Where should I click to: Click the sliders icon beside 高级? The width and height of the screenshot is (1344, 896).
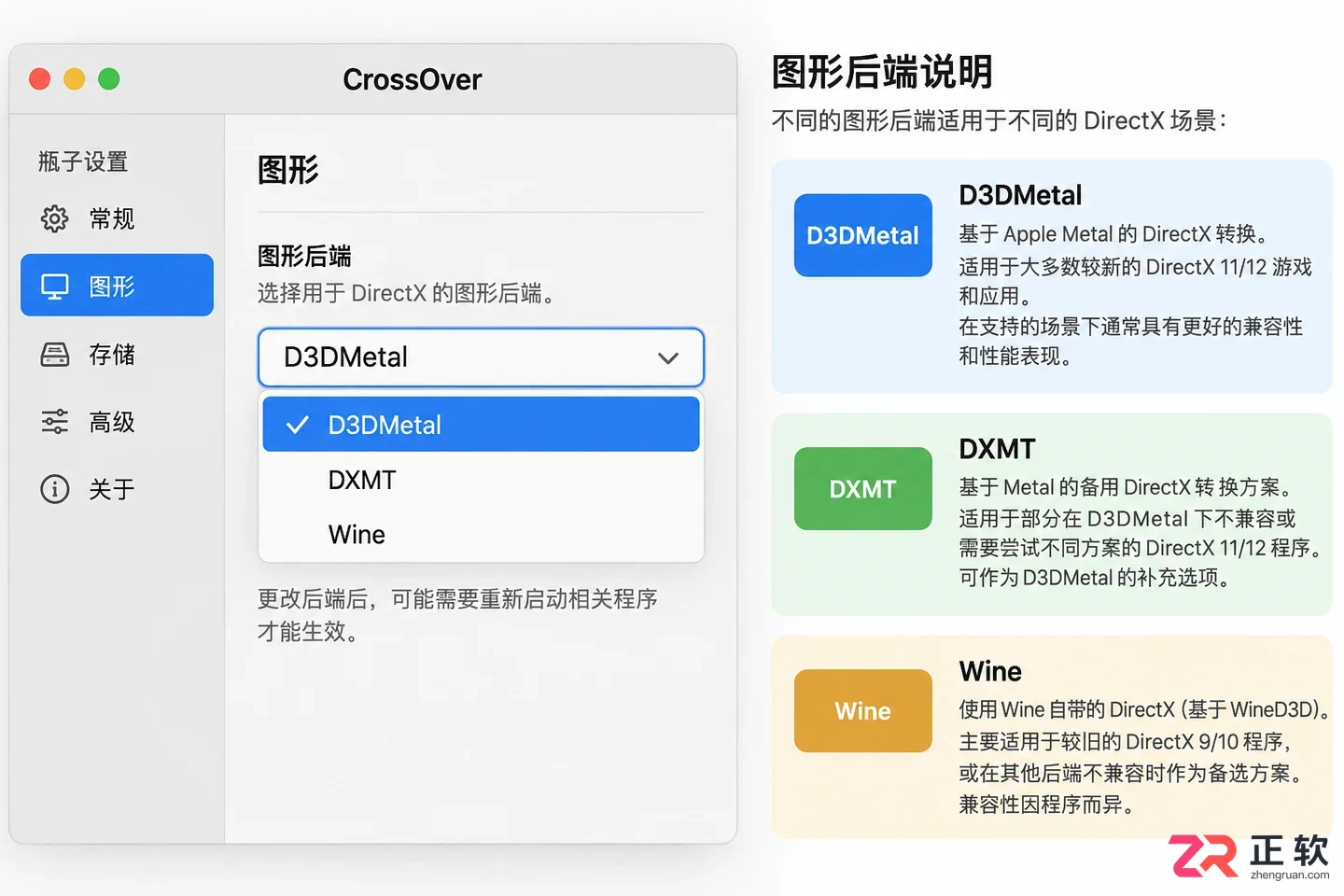coord(54,422)
